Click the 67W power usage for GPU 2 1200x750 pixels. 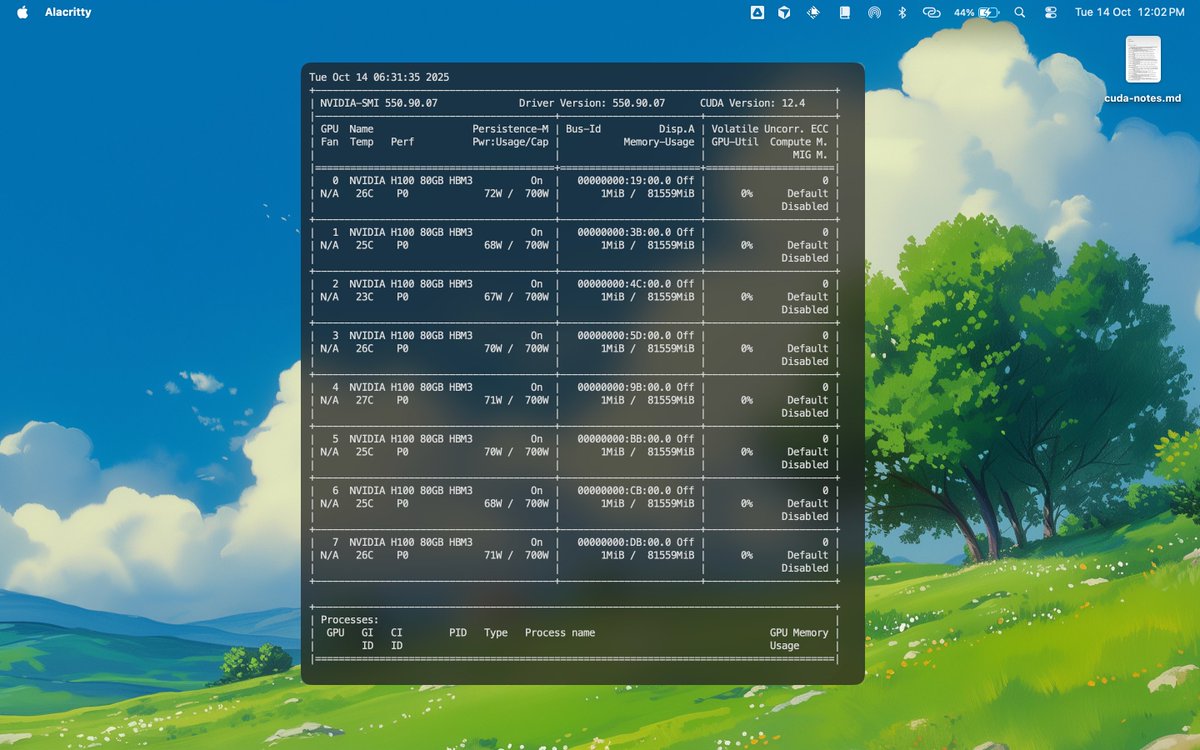(493, 297)
